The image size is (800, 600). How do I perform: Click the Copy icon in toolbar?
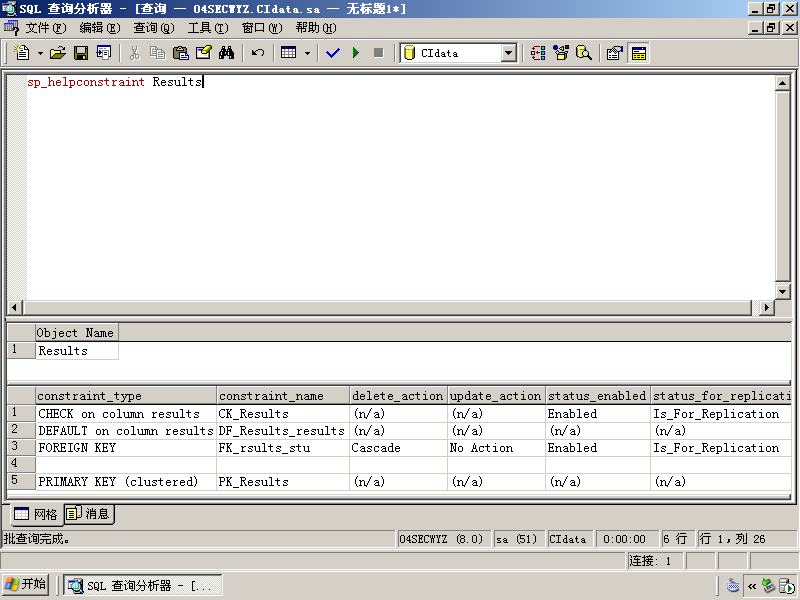[157, 53]
